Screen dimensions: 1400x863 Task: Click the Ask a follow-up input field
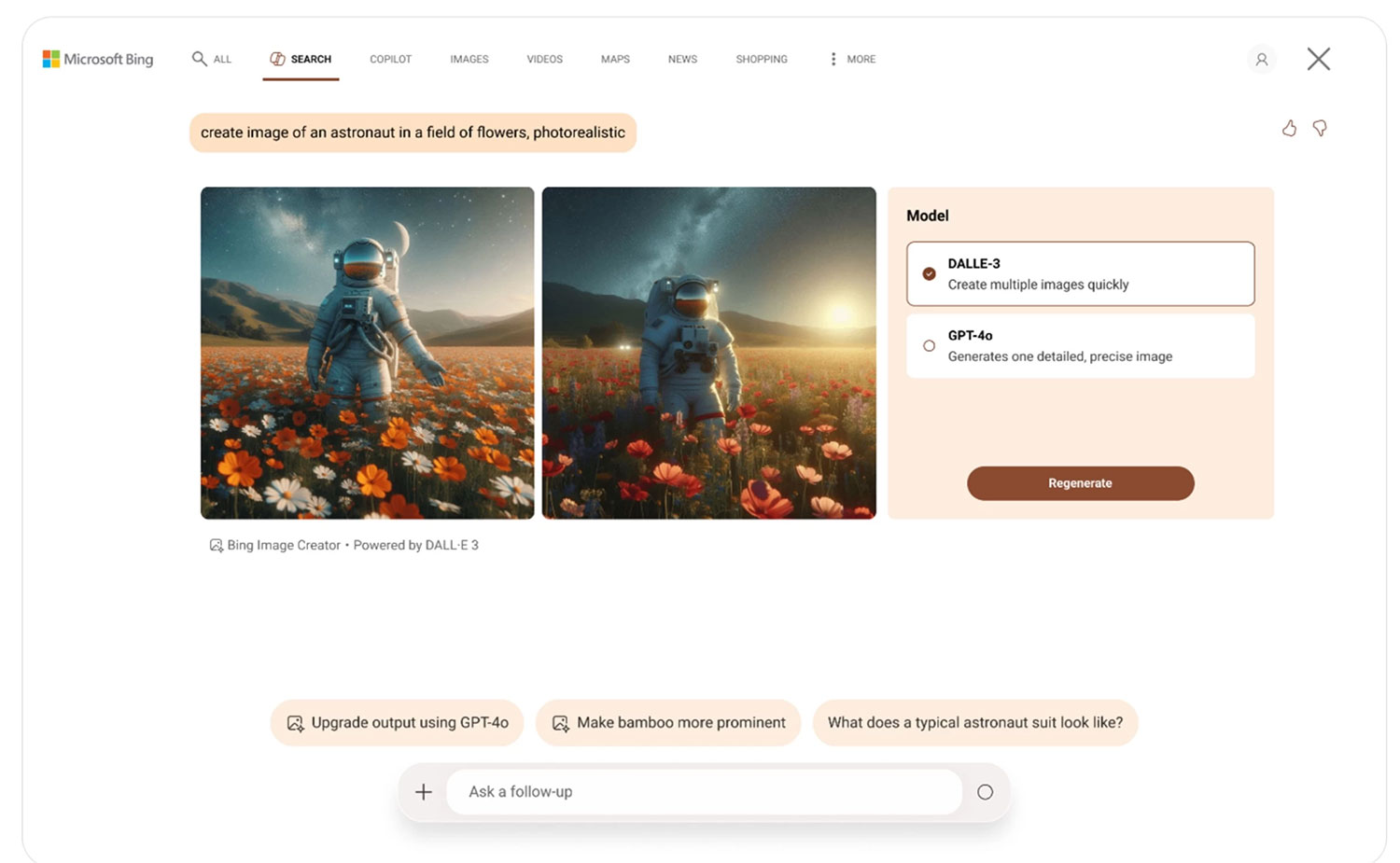pyautogui.click(x=705, y=791)
